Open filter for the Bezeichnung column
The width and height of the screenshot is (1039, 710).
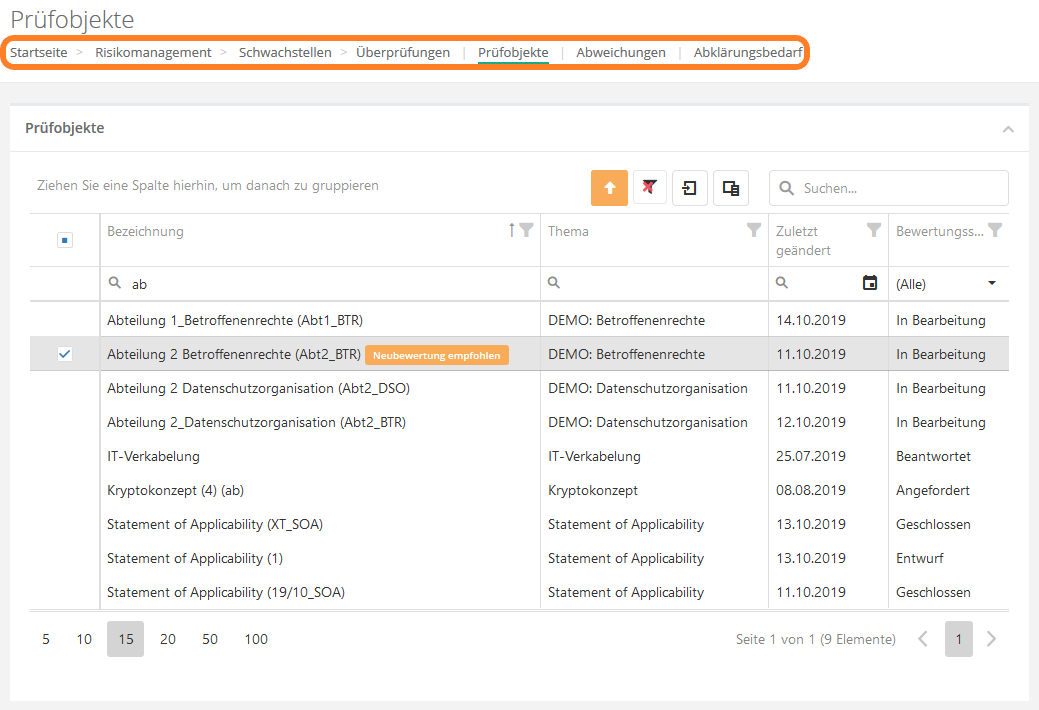526,231
